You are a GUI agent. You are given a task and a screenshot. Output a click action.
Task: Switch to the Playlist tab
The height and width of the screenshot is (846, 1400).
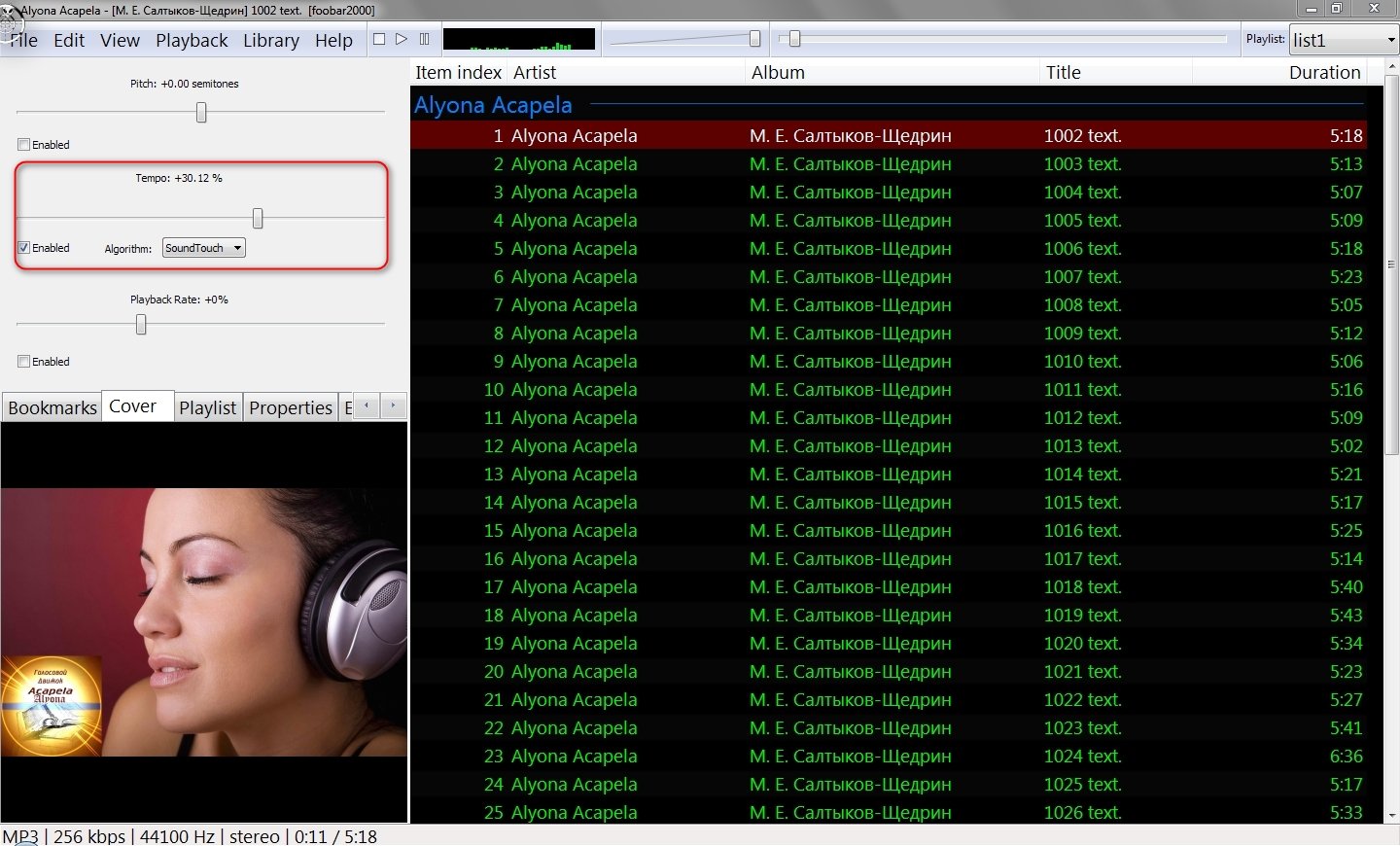click(208, 407)
